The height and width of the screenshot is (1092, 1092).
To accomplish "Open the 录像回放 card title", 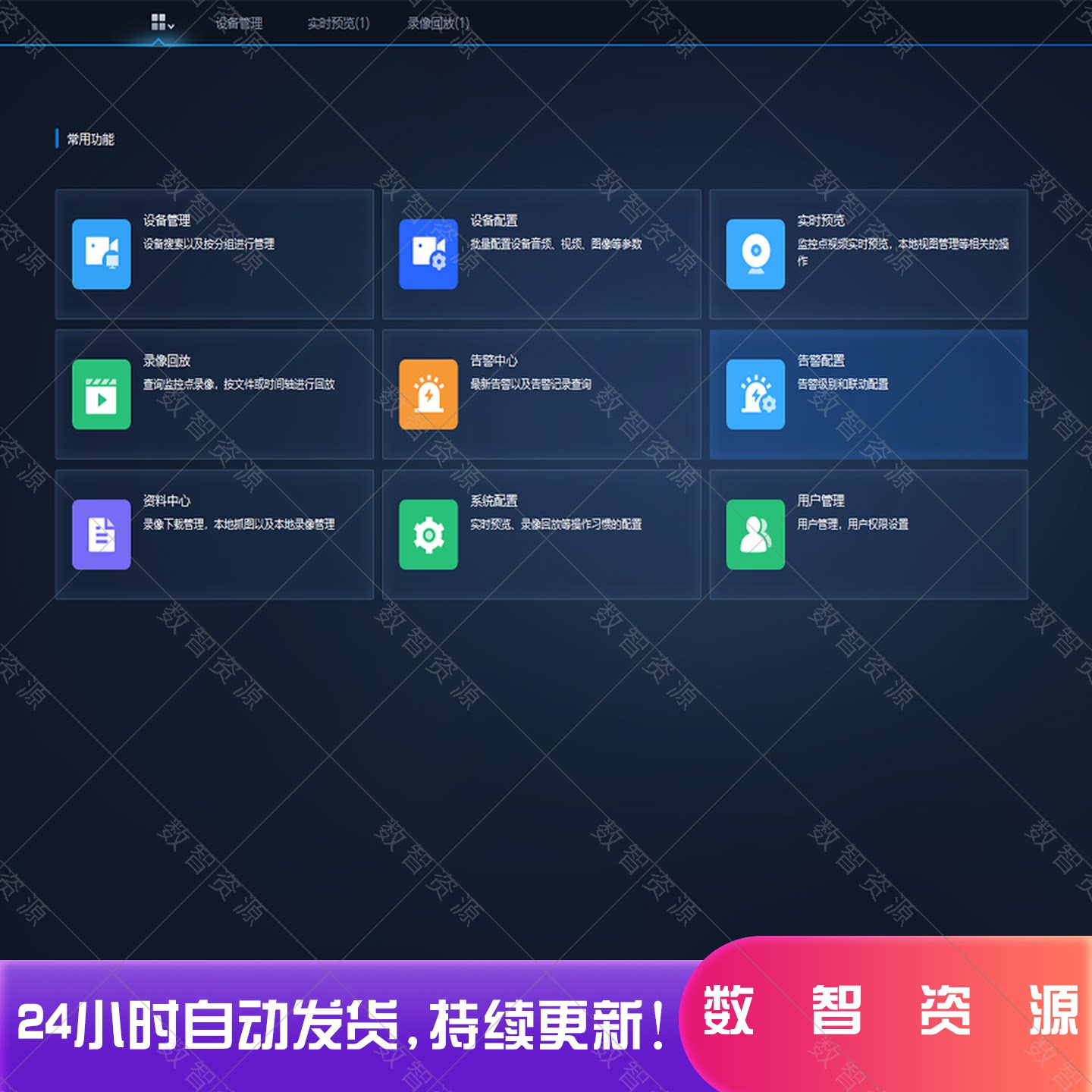I will 167,361.
